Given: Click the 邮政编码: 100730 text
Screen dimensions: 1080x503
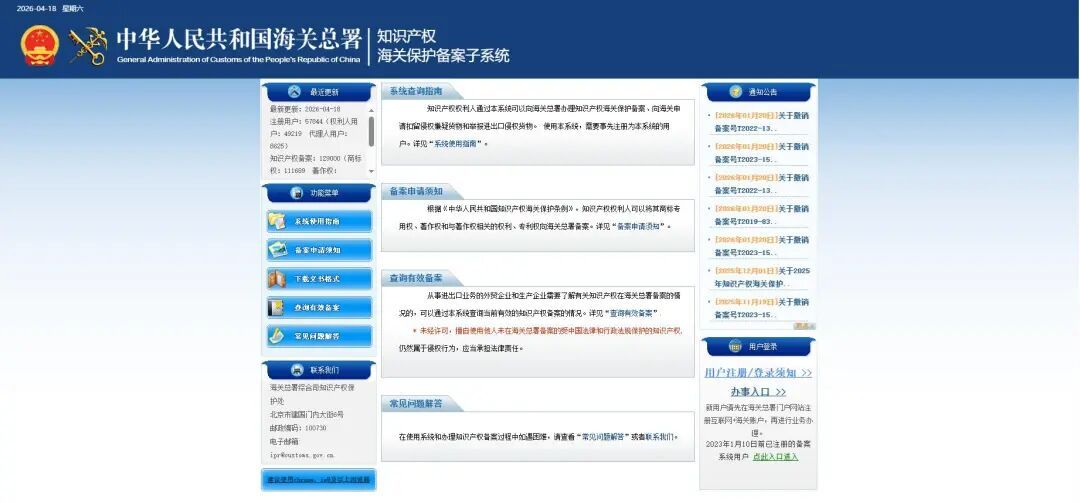Looking at the screenshot, I should tap(298, 428).
